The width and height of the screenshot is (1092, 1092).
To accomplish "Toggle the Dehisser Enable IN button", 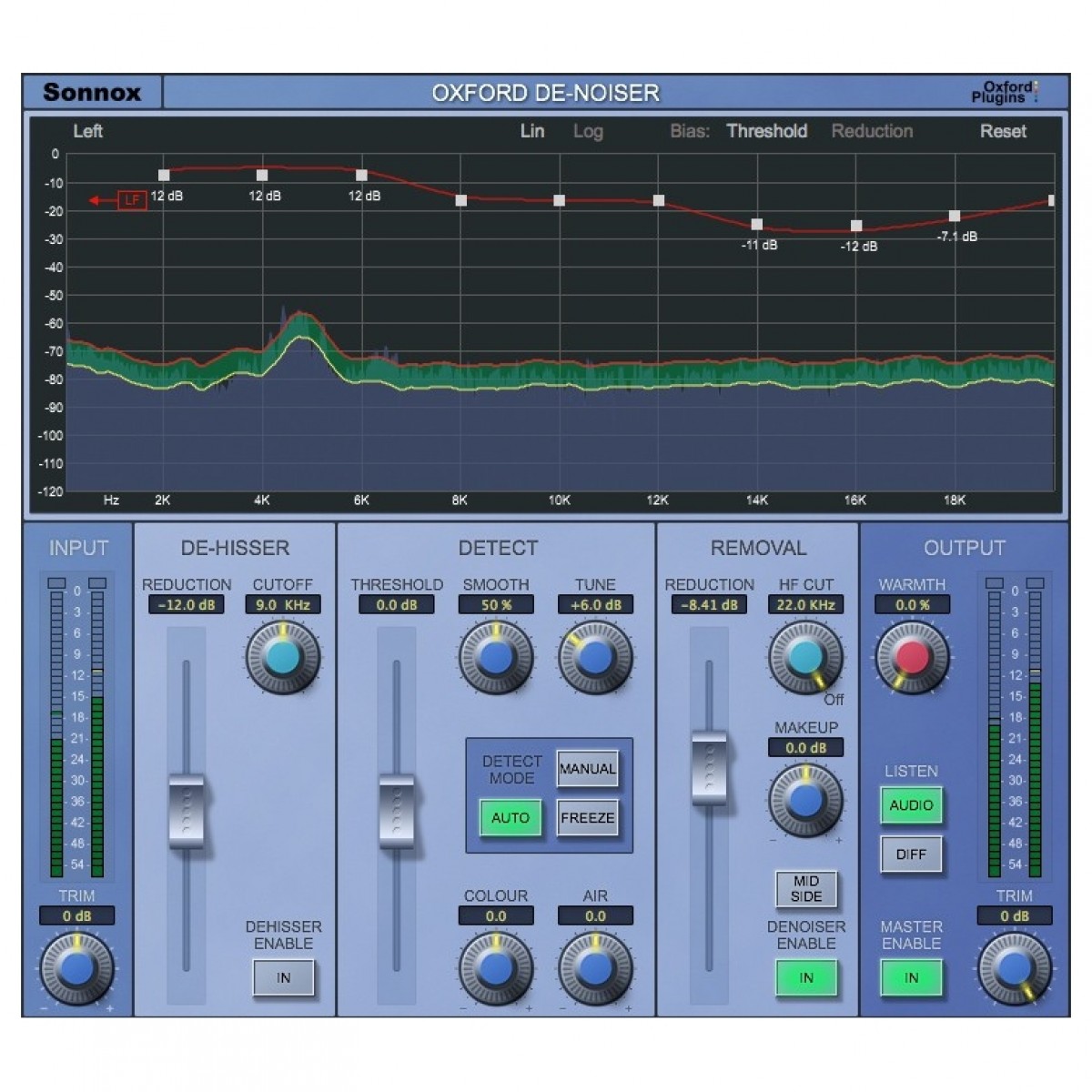I will click(x=283, y=978).
